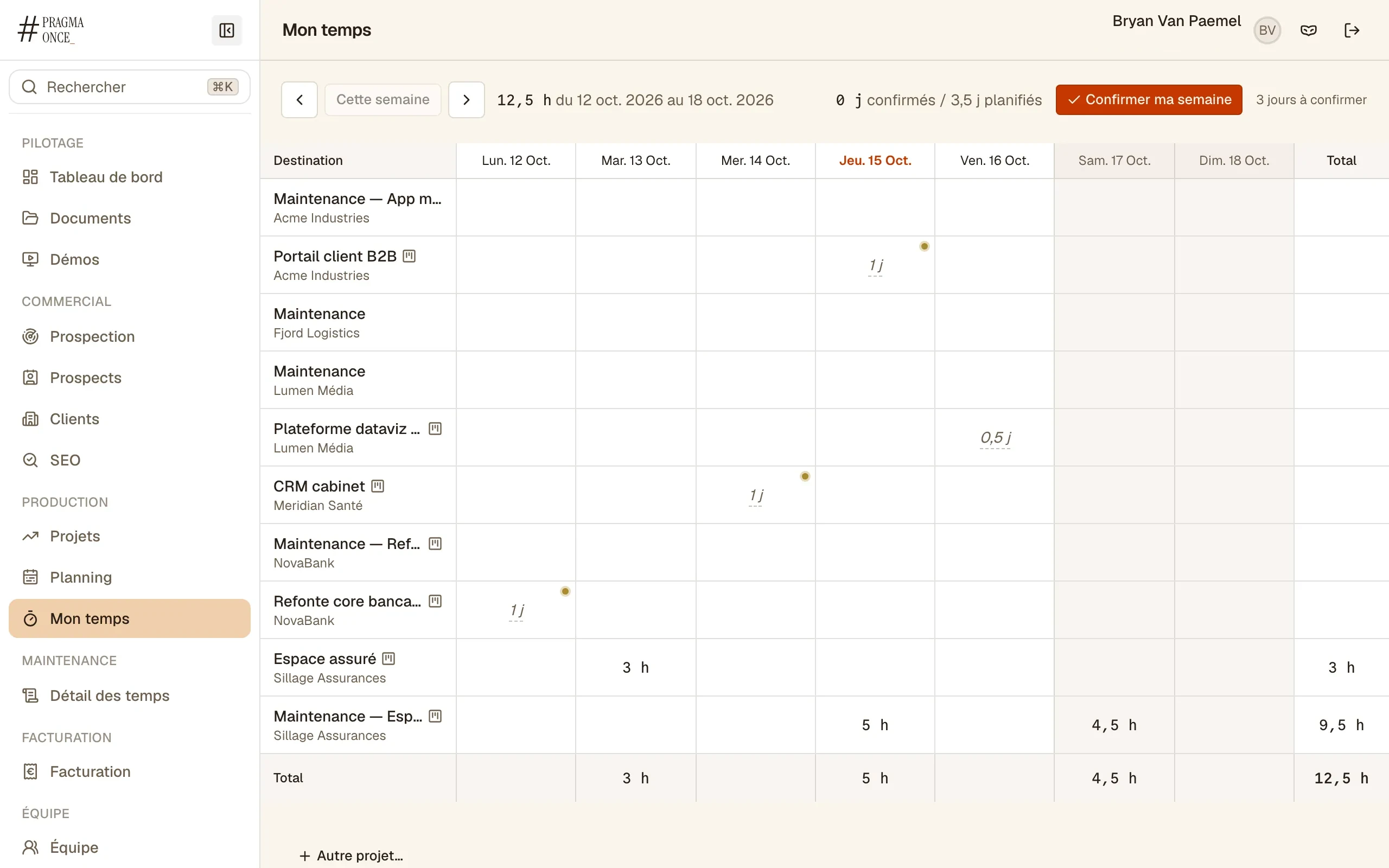This screenshot has width=1389, height=868.
Task: Click planned-day dot on Portail client B2B Thursday
Action: coord(924,246)
